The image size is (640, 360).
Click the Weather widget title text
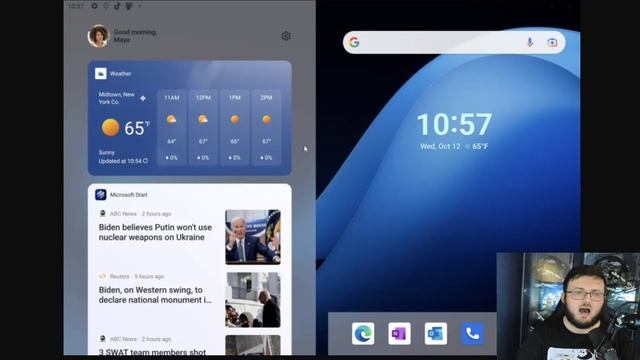pyautogui.click(x=120, y=74)
